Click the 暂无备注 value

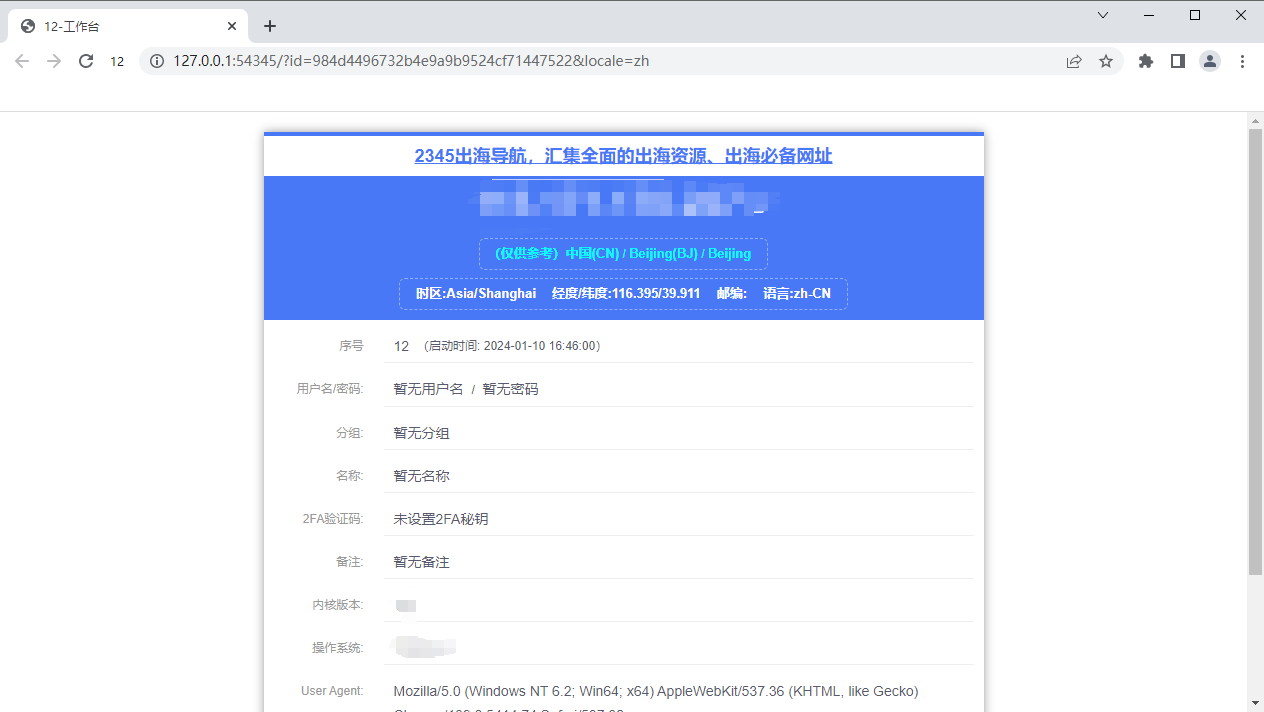pos(421,562)
